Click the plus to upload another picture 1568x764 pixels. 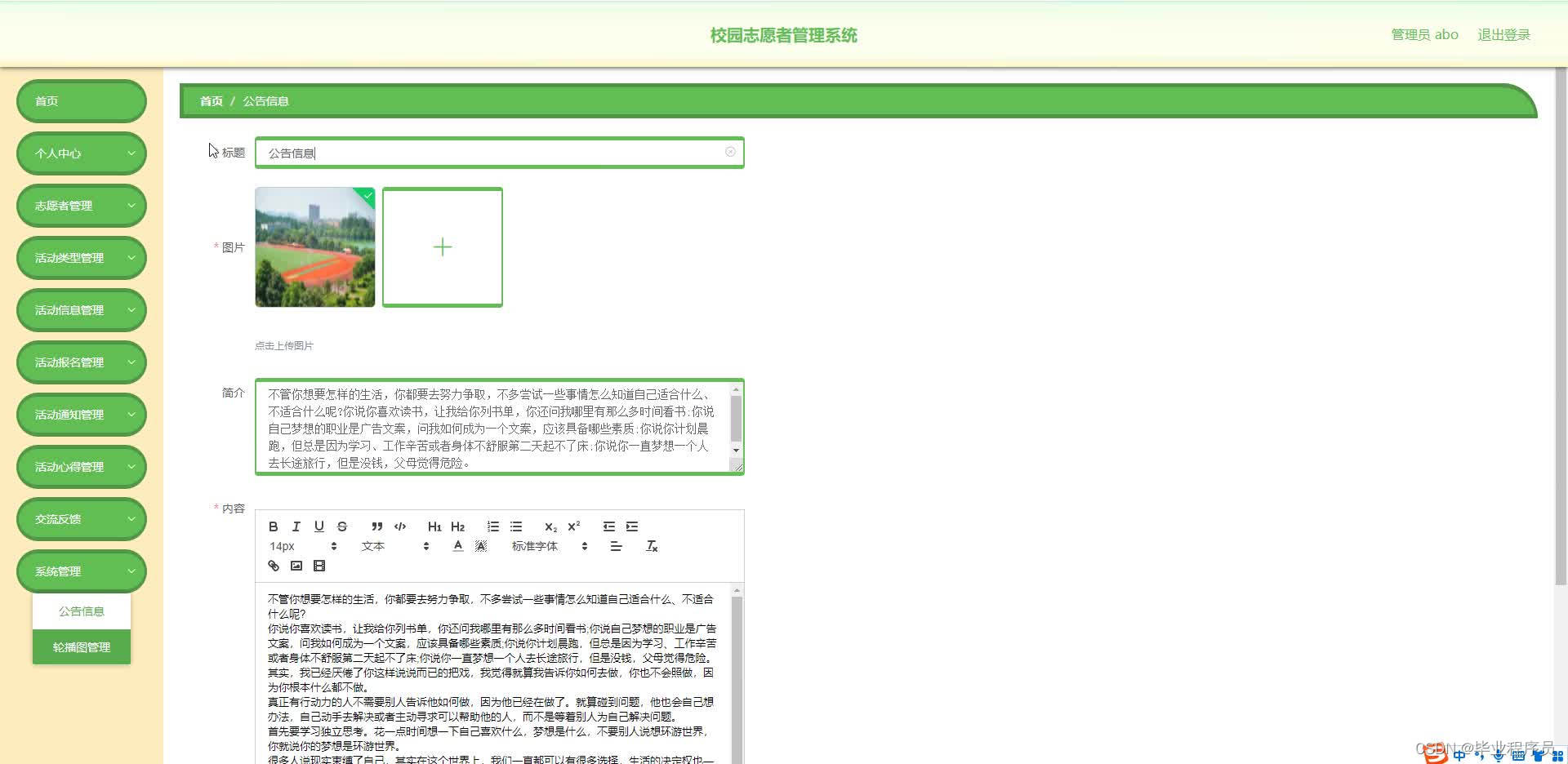tap(443, 247)
